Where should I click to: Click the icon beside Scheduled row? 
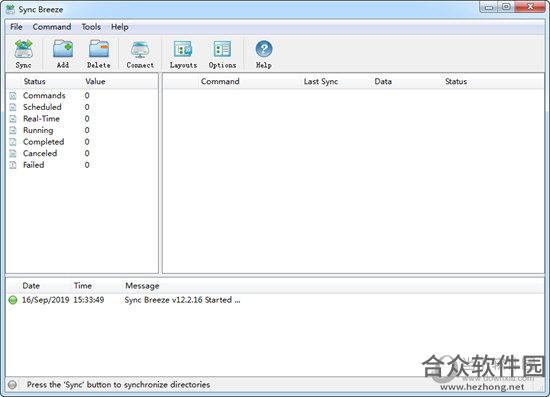(13, 107)
